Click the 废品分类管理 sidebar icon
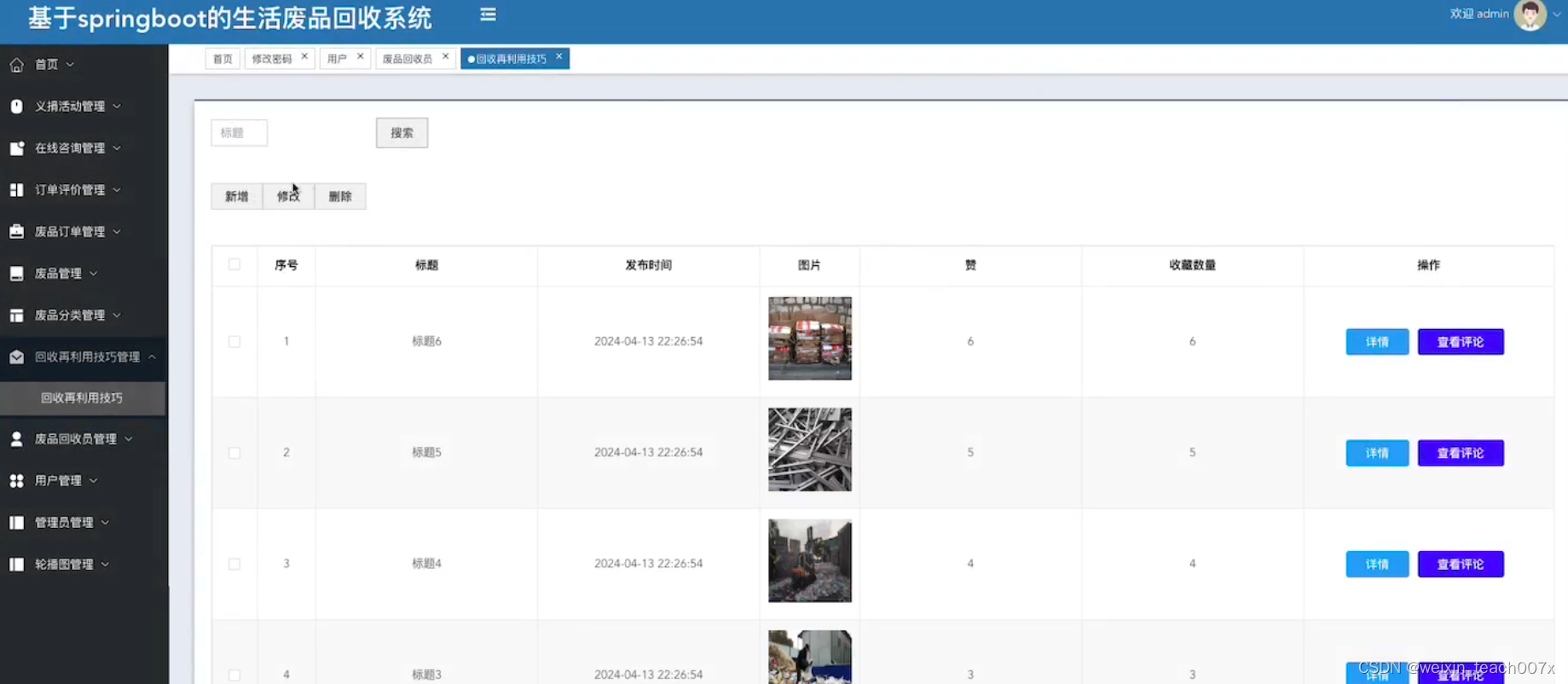This screenshot has width=1568, height=684. [16, 315]
